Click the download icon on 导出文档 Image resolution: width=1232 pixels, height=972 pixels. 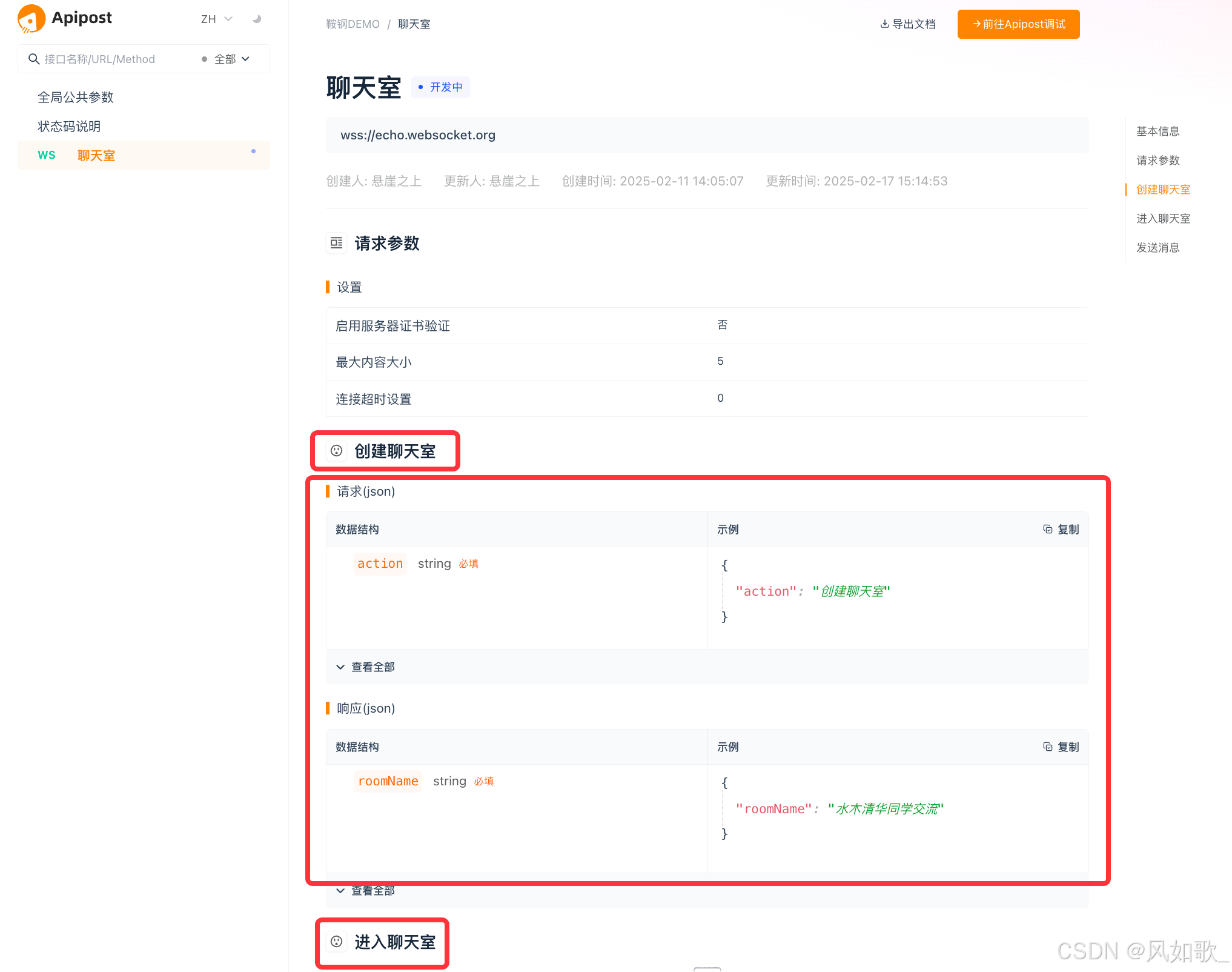[x=885, y=24]
